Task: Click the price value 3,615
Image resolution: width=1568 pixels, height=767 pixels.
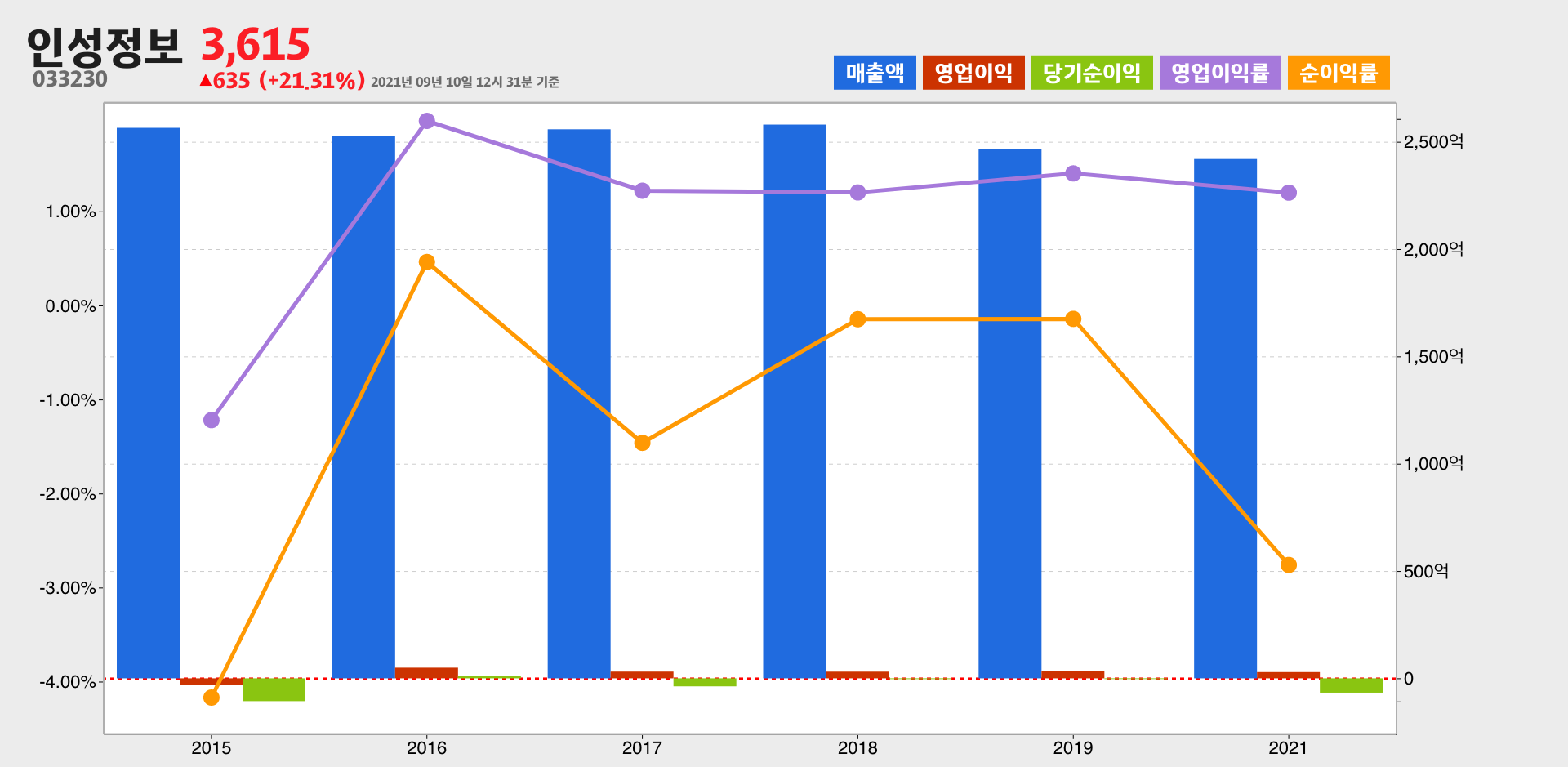Action: (x=256, y=45)
